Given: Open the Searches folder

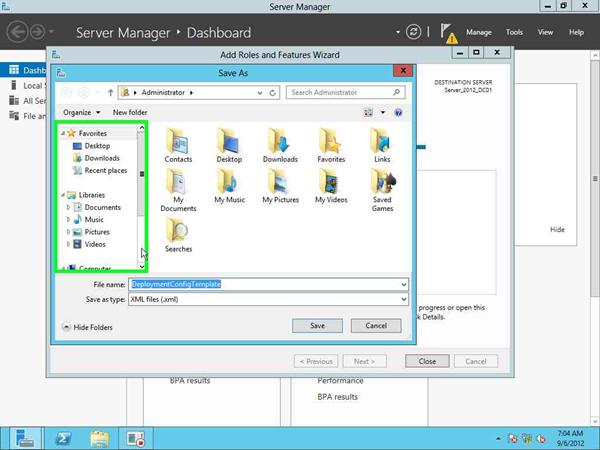Looking at the screenshot, I should [178, 235].
